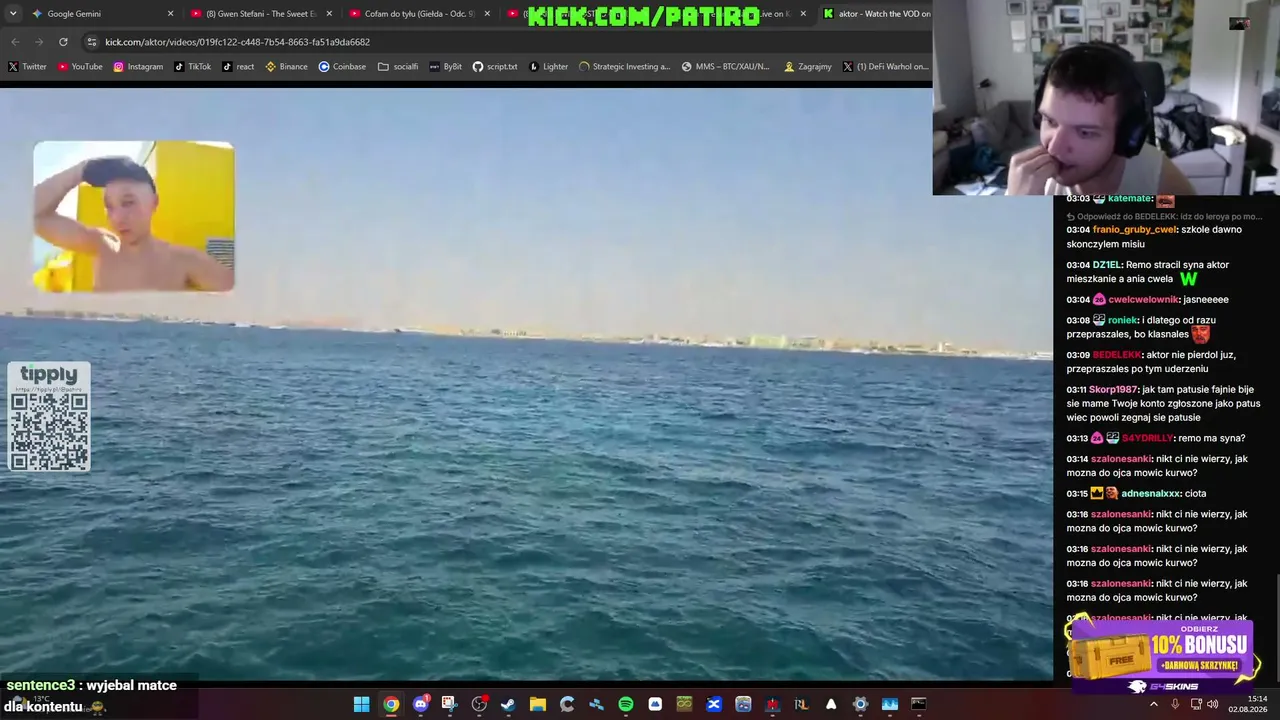The height and width of the screenshot is (720, 1280).
Task: Open chat user S4YDRILLY's profile
Action: pos(1147,439)
